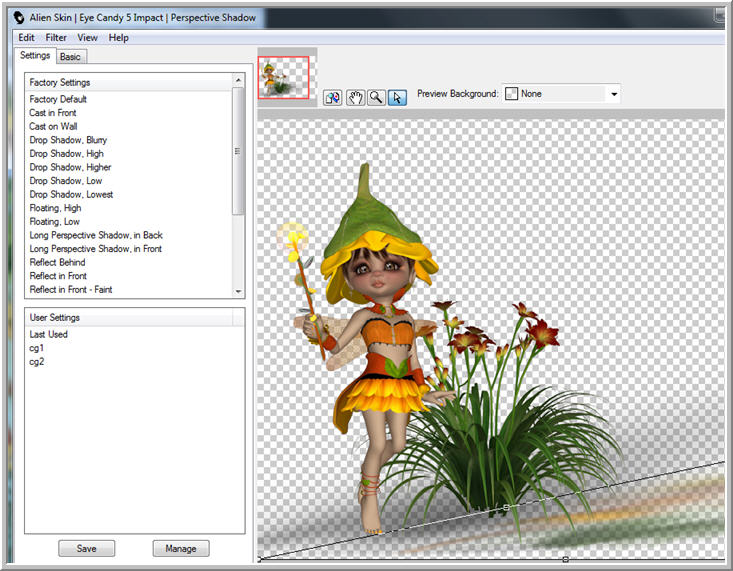
Task: Select Drop Shadow, High preset
Action: (x=66, y=153)
